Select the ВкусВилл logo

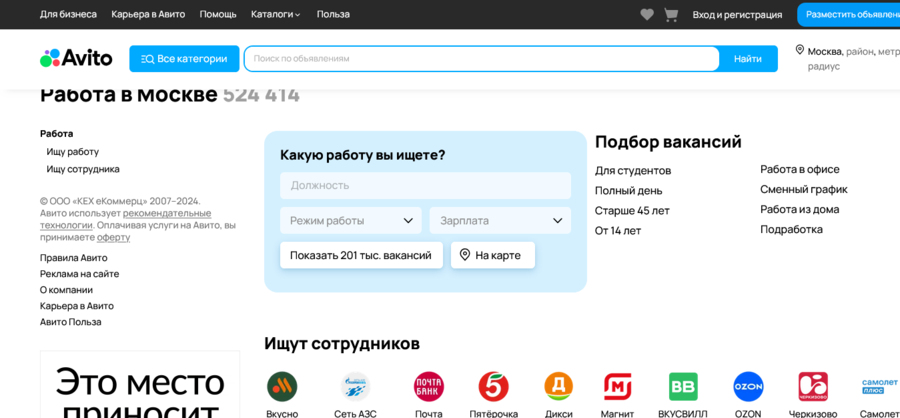[683, 386]
